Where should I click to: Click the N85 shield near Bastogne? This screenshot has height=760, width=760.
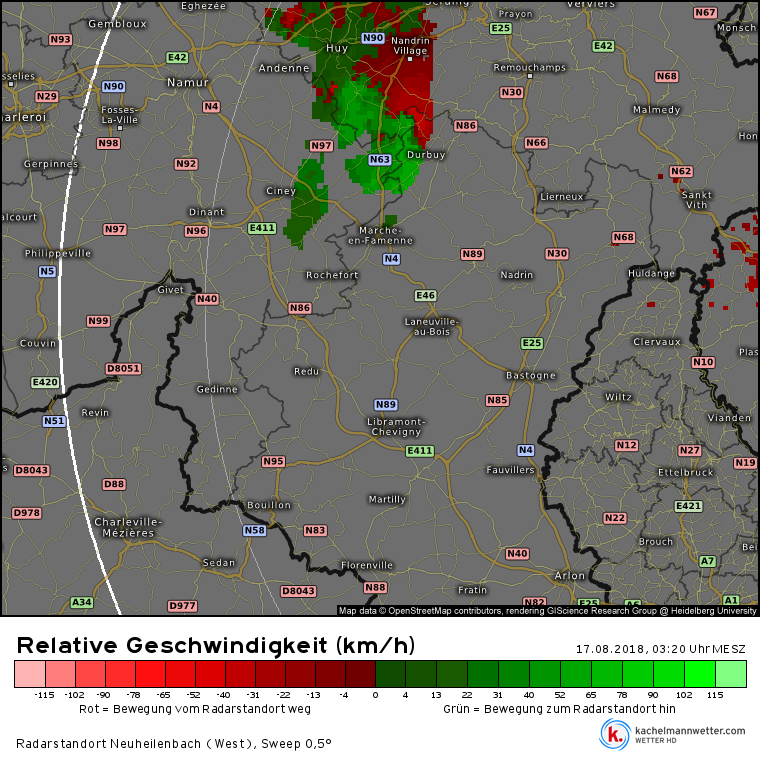coord(497,400)
